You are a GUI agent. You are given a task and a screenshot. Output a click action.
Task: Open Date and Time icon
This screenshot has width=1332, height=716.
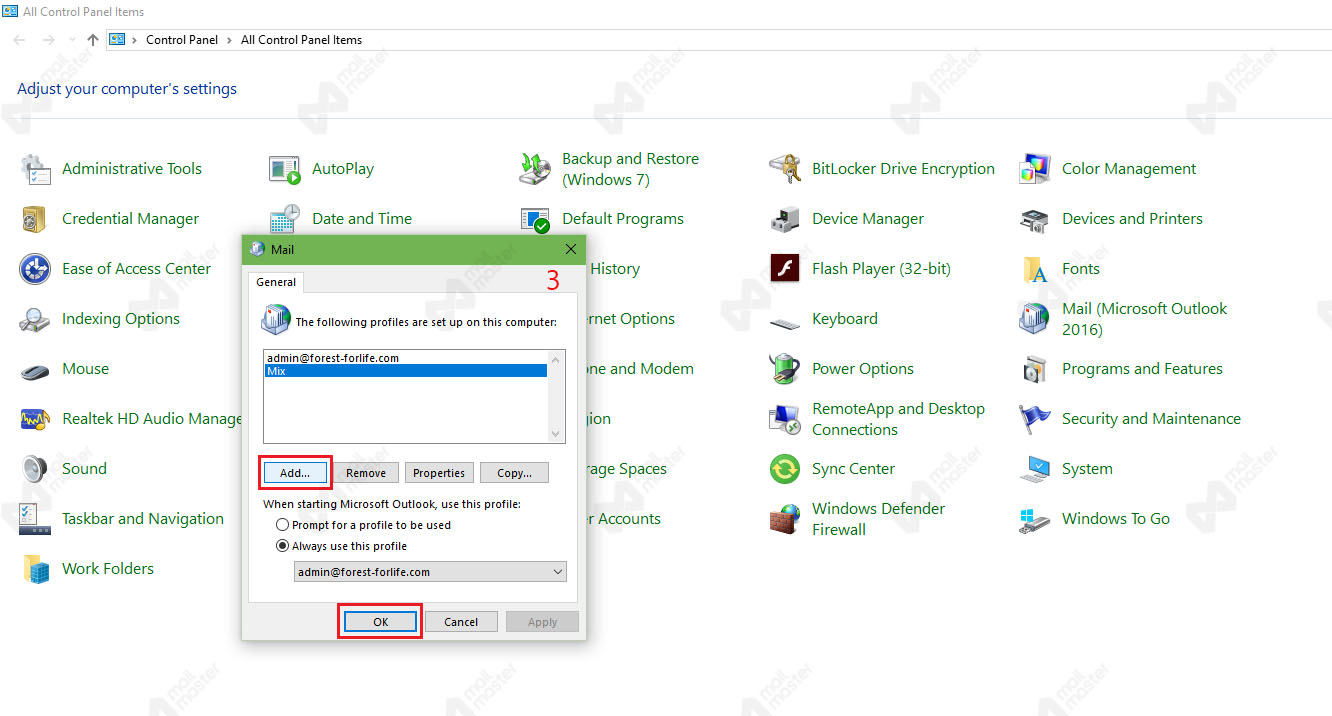pos(285,219)
